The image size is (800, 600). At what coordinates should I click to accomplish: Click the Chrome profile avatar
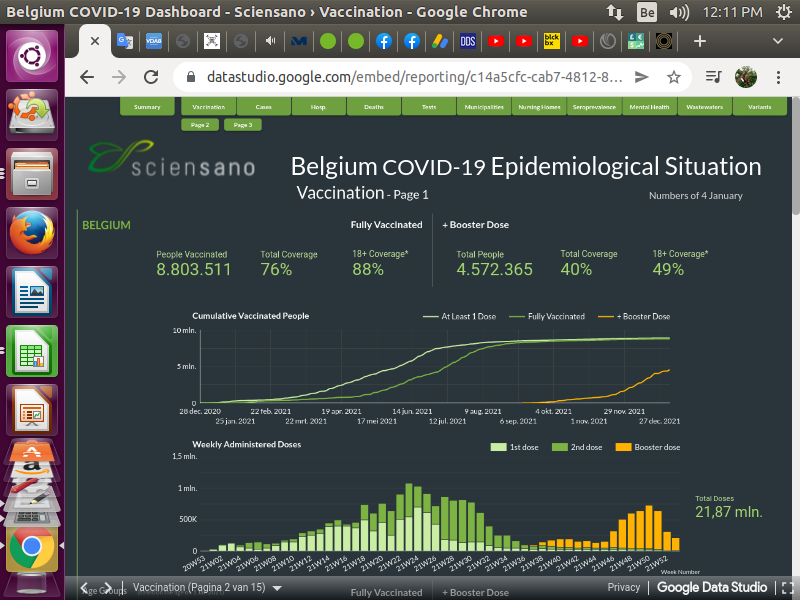tap(744, 77)
